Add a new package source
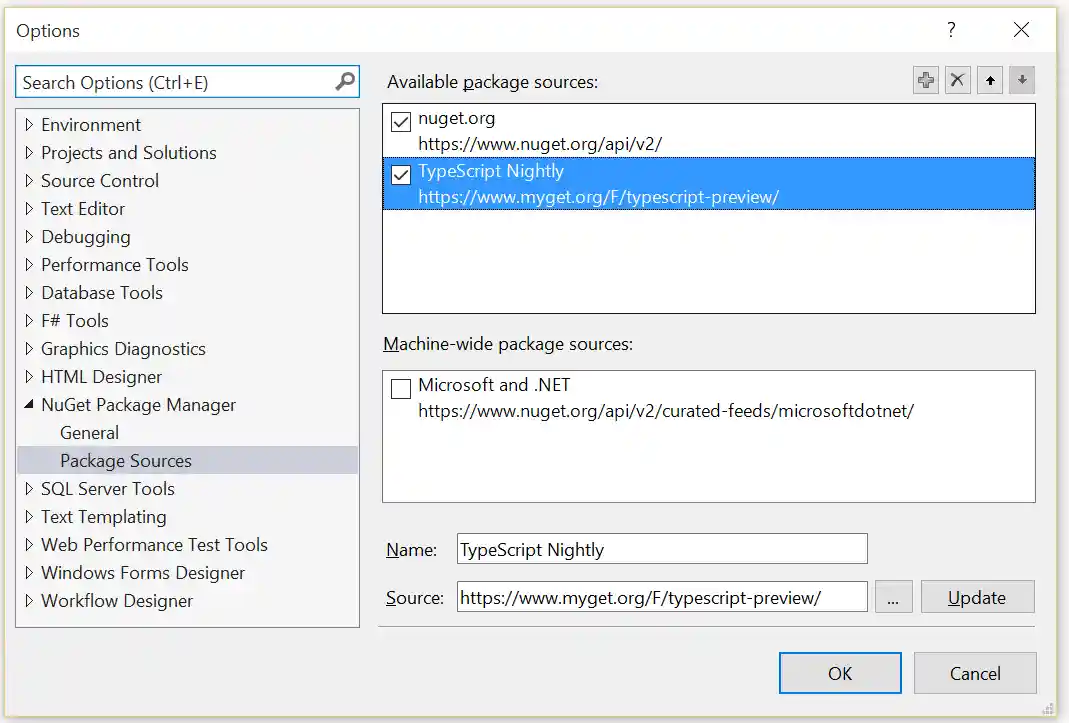Viewport: 1069px width, 723px height. pyautogui.click(x=925, y=80)
